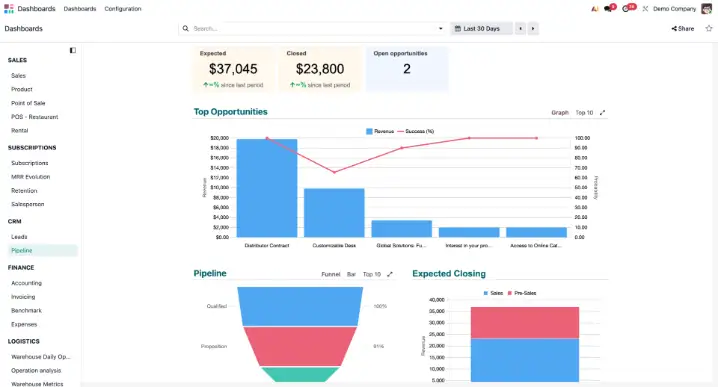Open the search options dropdown arrow

coord(441,28)
